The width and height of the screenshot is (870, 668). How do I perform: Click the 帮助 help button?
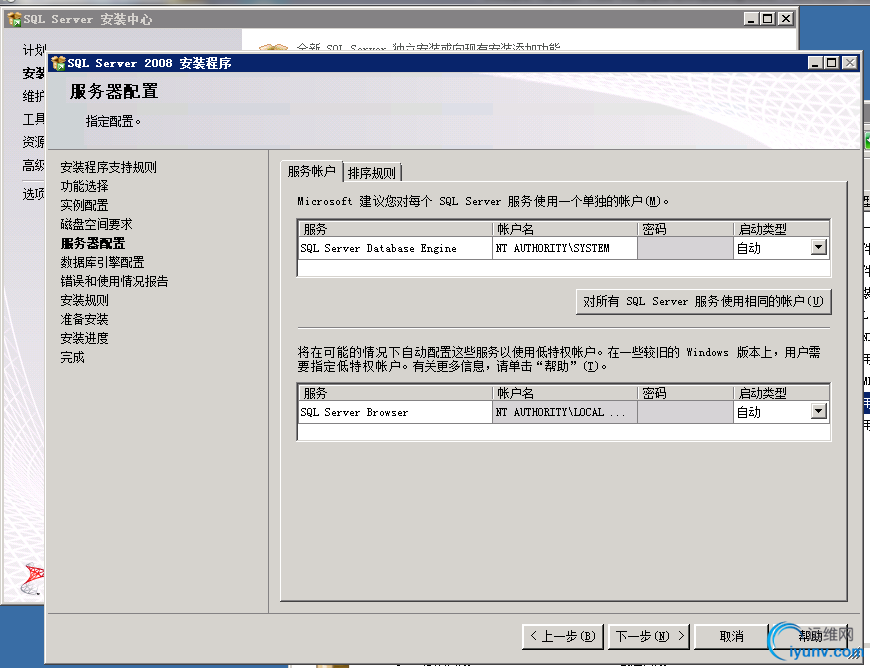coord(810,636)
